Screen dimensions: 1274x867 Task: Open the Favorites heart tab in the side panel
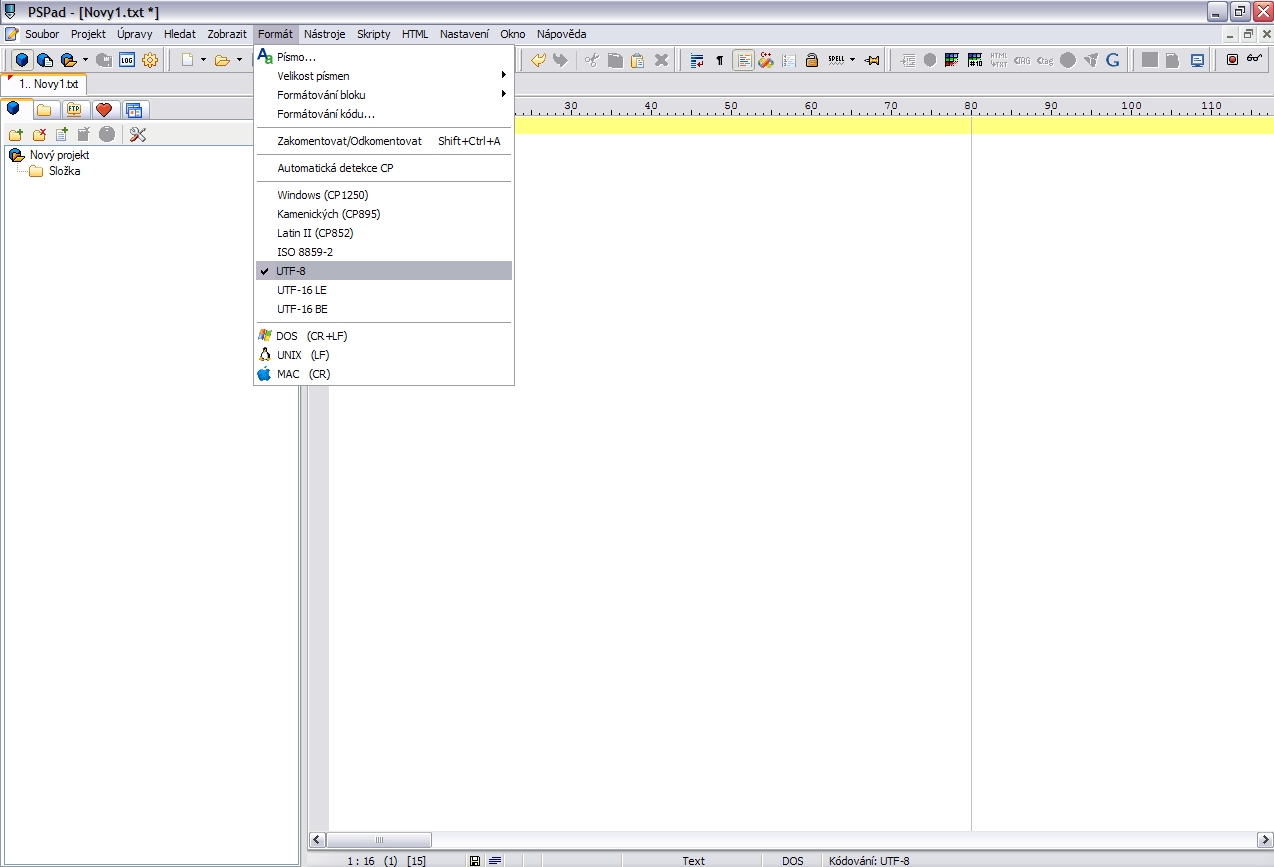(x=104, y=110)
